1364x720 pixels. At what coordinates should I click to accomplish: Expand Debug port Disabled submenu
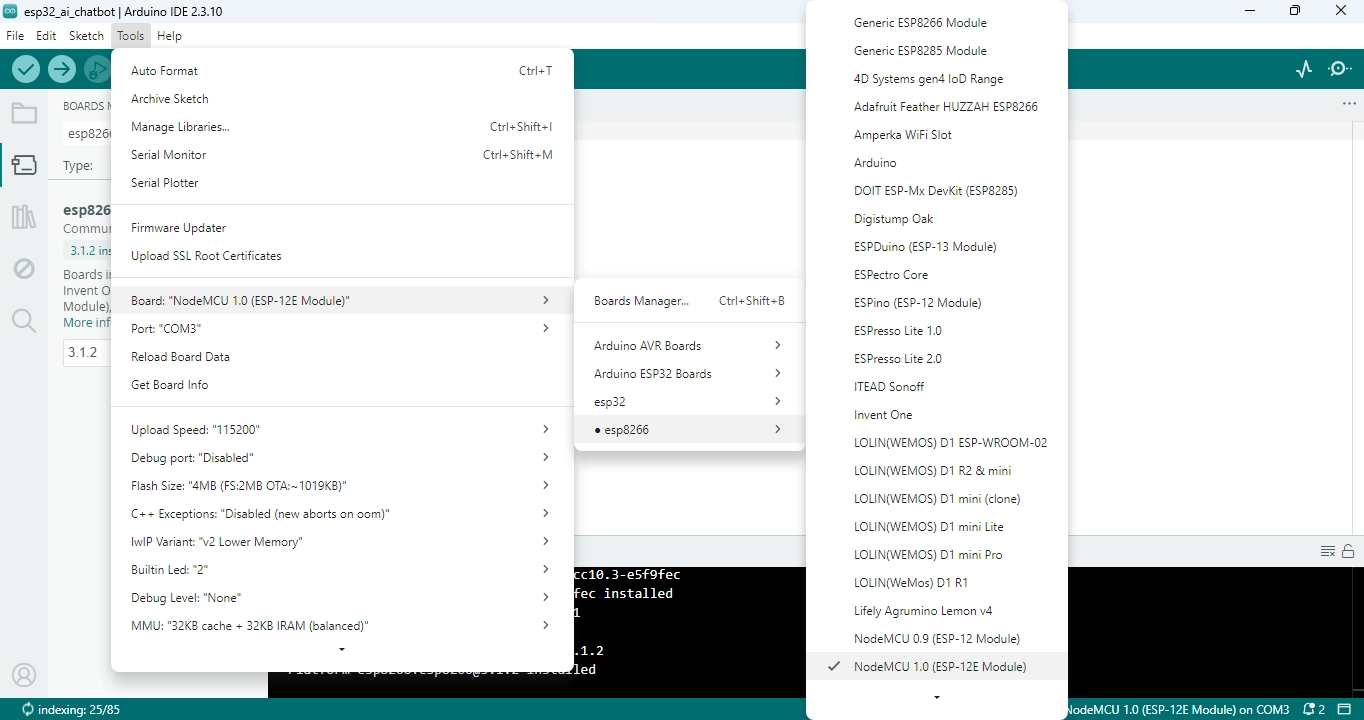tap(342, 458)
